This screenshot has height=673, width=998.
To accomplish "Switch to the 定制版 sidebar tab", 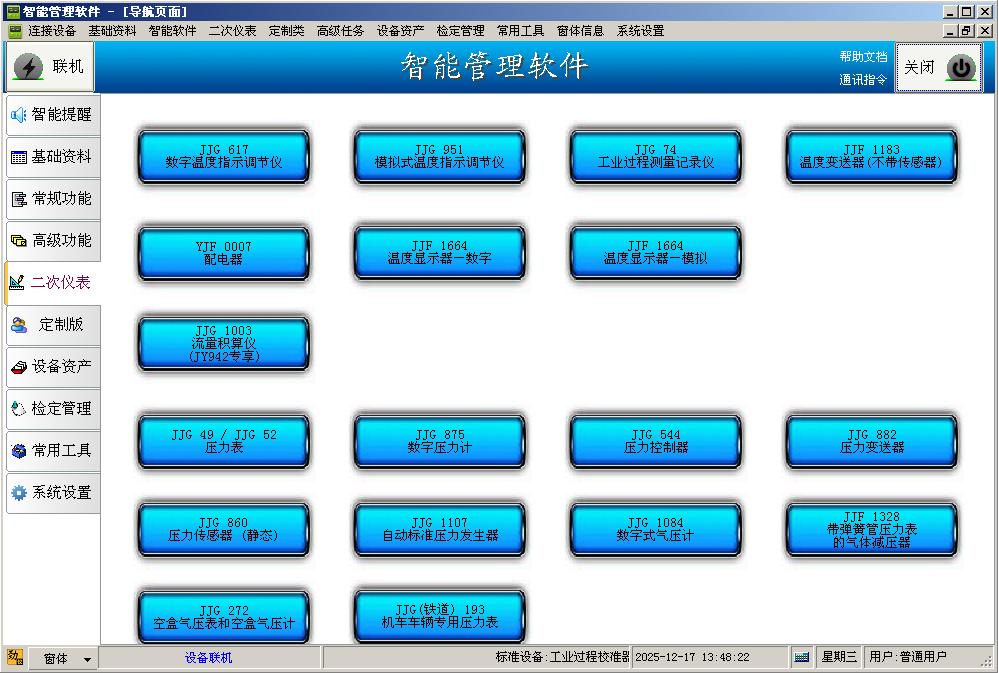I will [52, 325].
